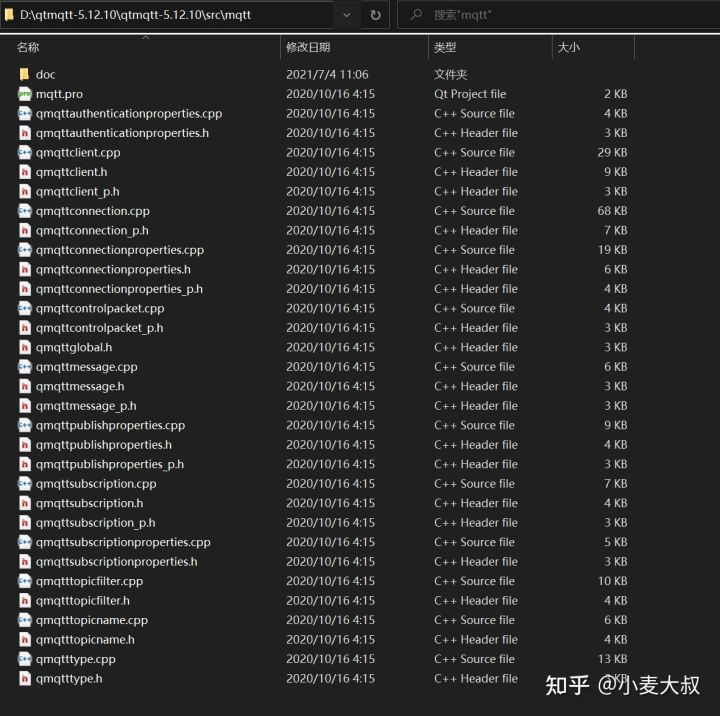This screenshot has width=720, height=716.
Task: Click the qmqttsubscriptionproperties.cpp file icon
Action: [x=24, y=542]
